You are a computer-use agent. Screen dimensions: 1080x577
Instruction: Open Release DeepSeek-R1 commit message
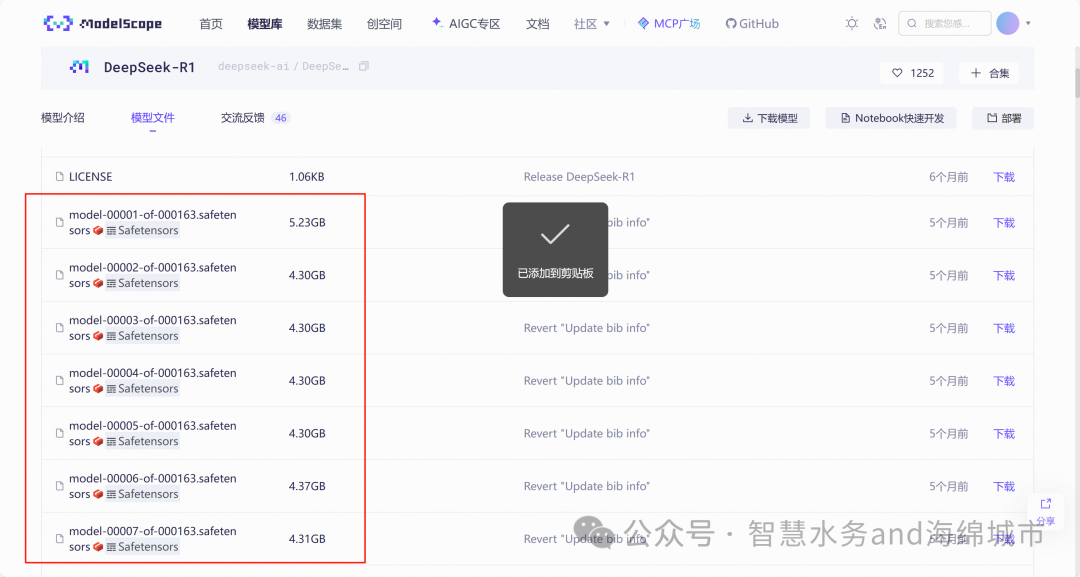579,177
